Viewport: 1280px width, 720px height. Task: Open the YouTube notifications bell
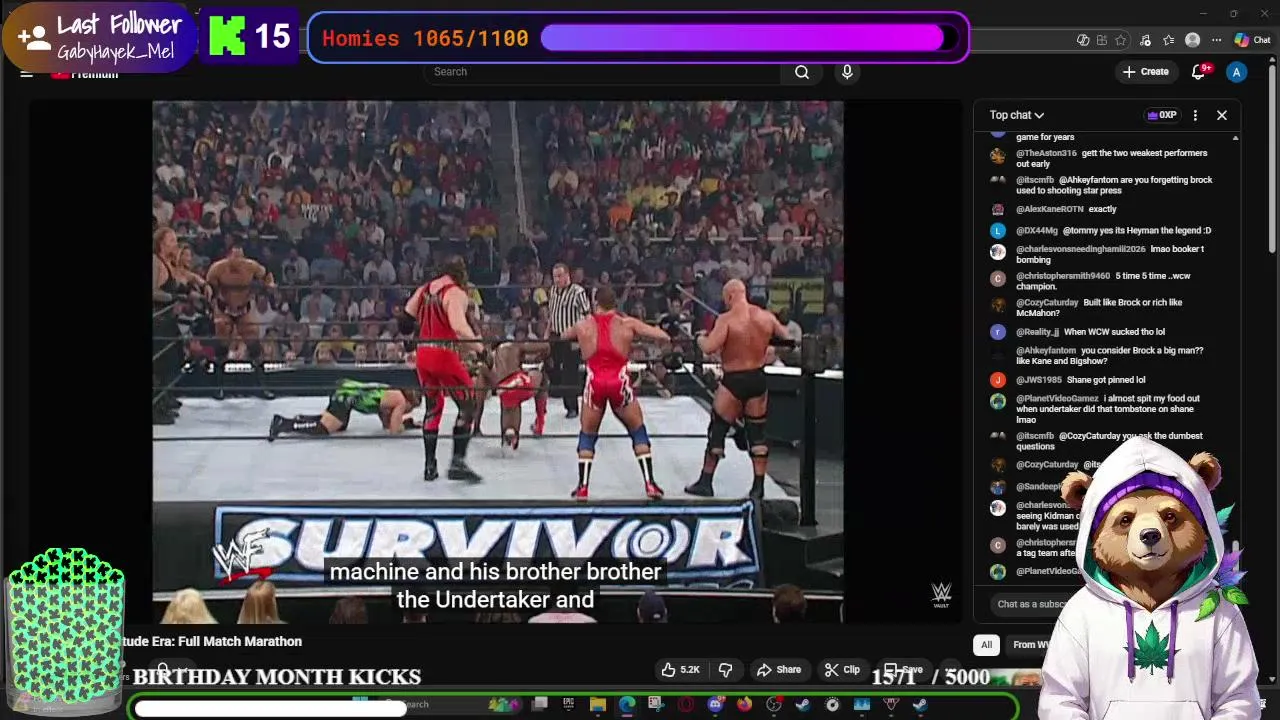(1199, 72)
